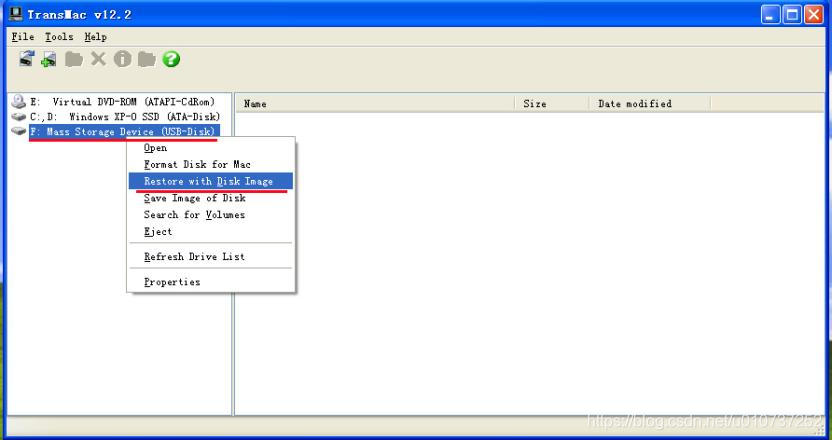
Task: Close the TransMac window
Action: pyautogui.click(x=813, y=14)
